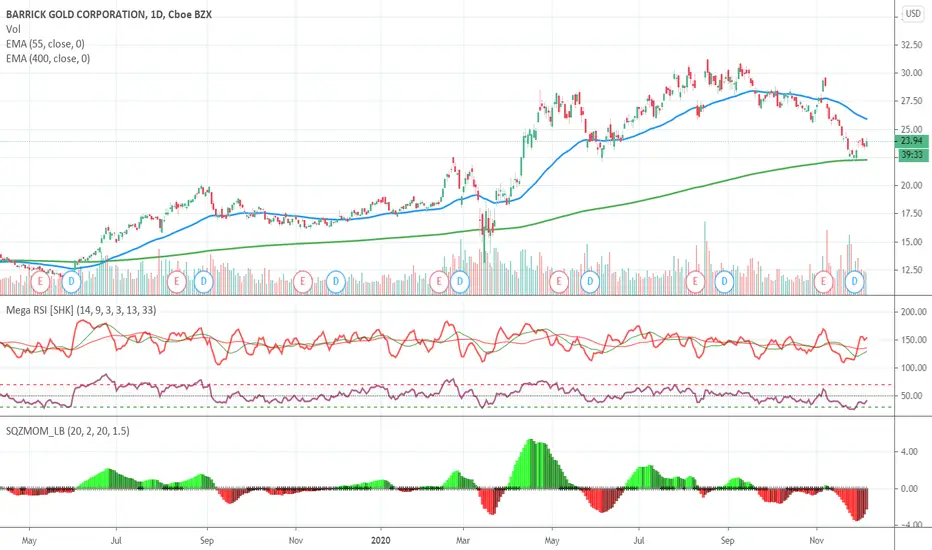Viewport: 932px width, 550px height.
Task: Click the dividend marker D between May and Jul 2020
Action: tap(590, 281)
